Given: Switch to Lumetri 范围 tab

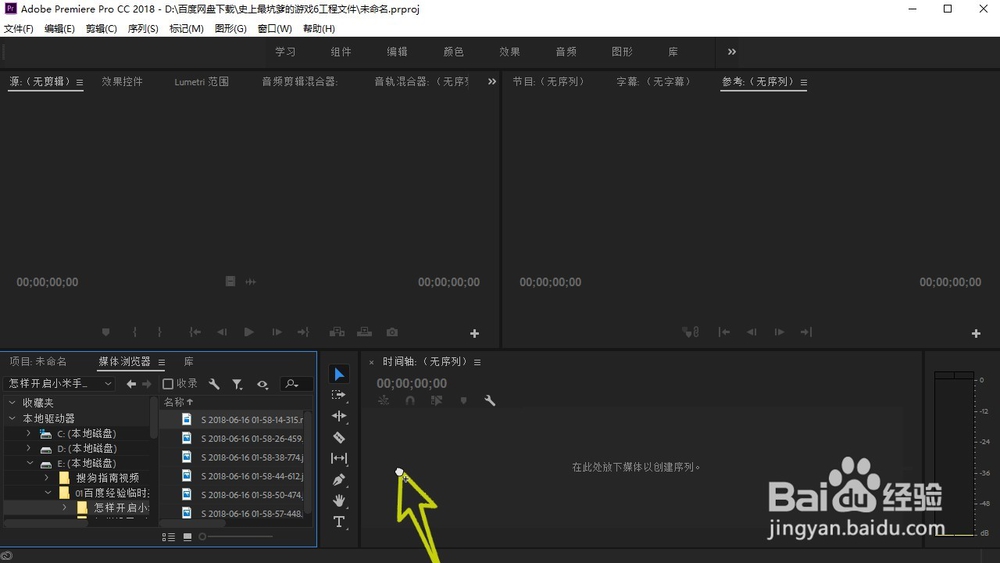Looking at the screenshot, I should 202,82.
